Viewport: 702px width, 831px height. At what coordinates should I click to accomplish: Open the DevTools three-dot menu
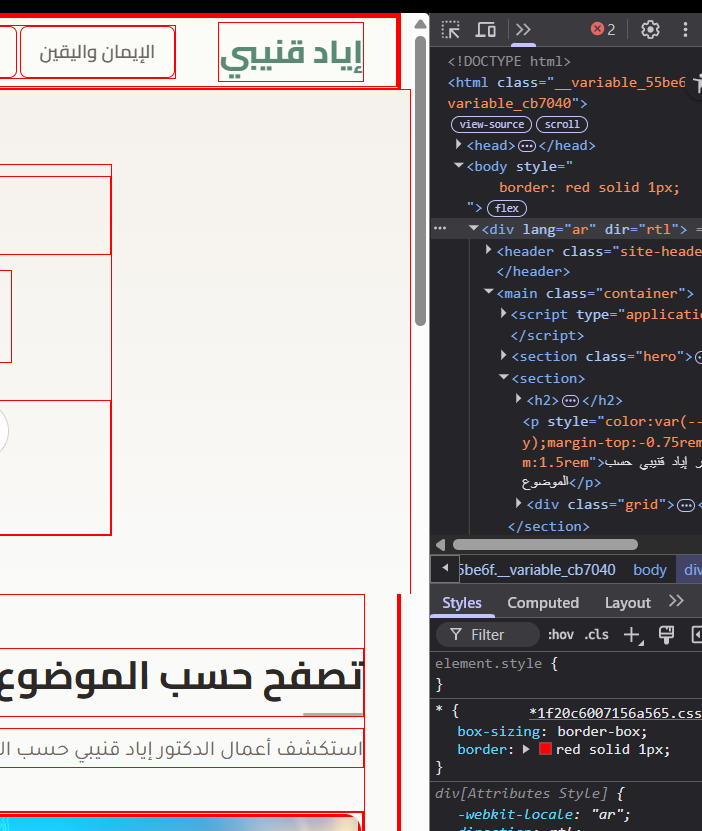click(x=685, y=30)
